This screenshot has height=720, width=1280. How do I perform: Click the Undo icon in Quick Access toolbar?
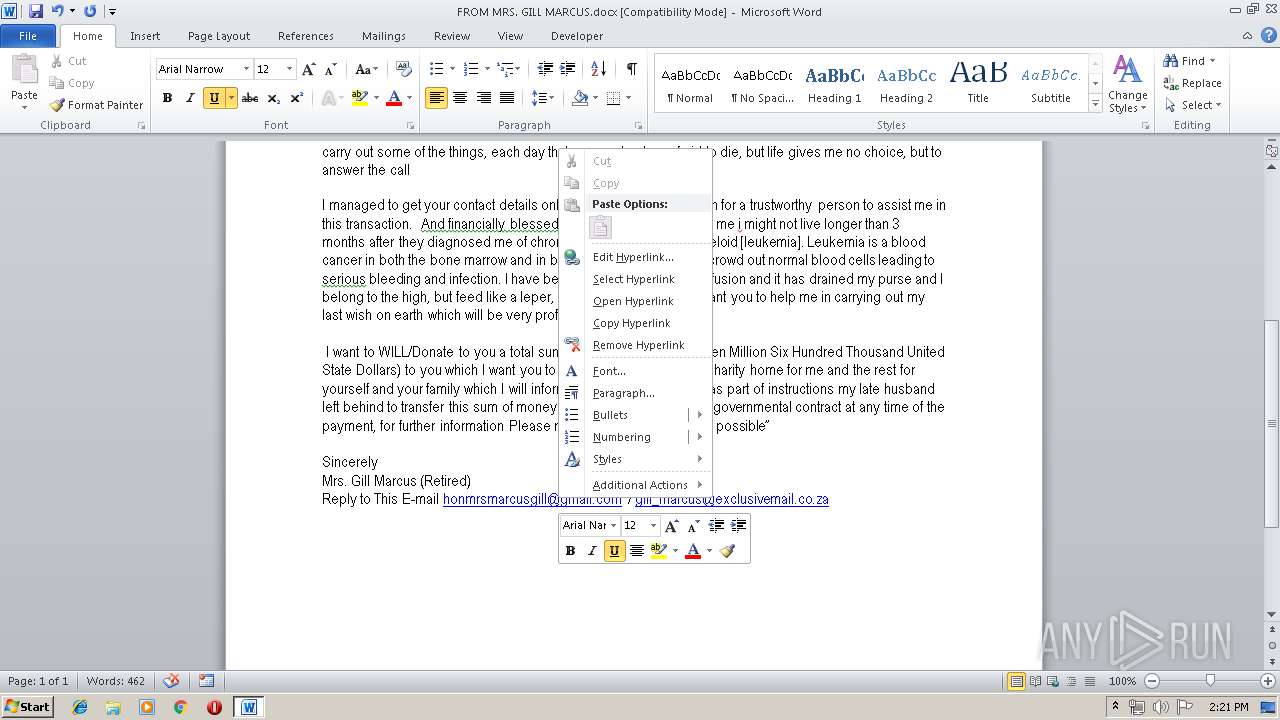pos(58,11)
